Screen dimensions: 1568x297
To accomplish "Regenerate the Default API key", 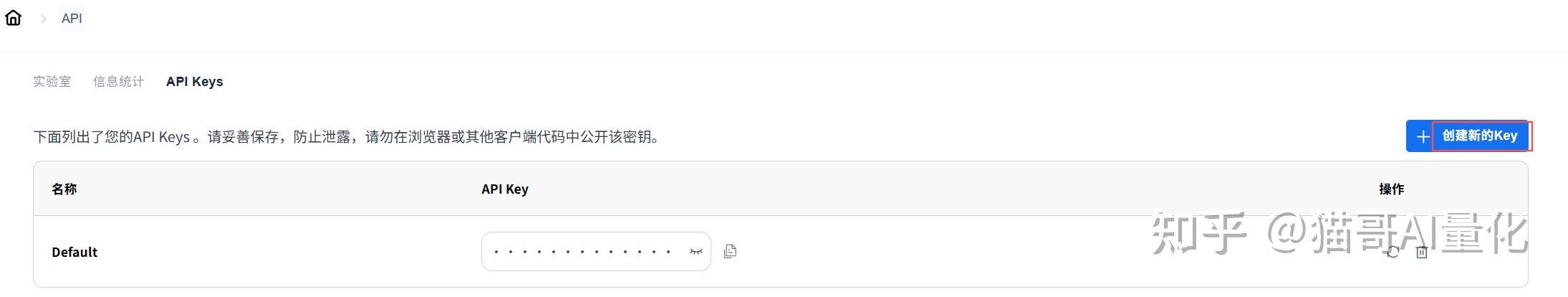I will (1393, 253).
